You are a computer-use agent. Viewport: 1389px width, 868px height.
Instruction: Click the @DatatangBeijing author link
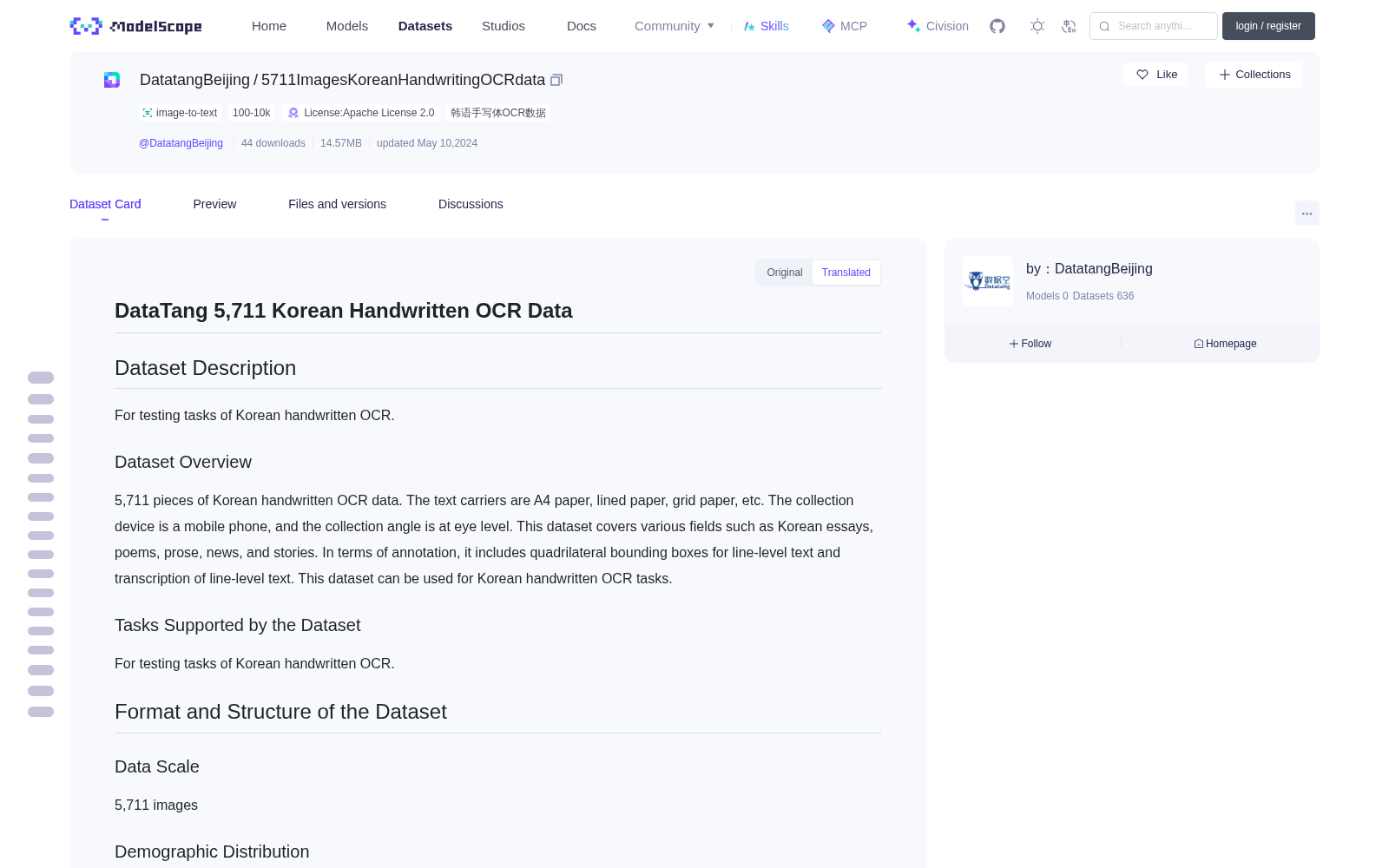[x=181, y=143]
